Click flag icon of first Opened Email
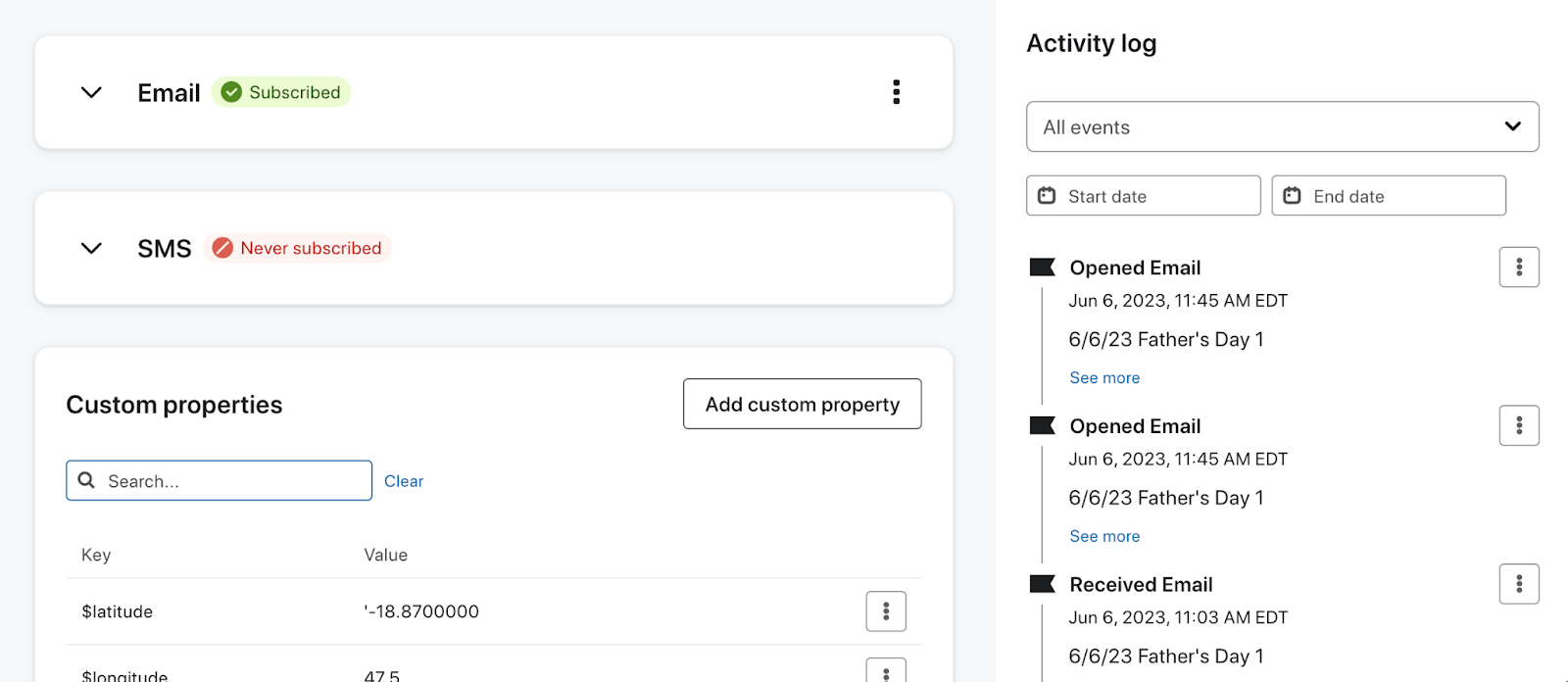This screenshot has height=682, width=1568. tap(1042, 267)
